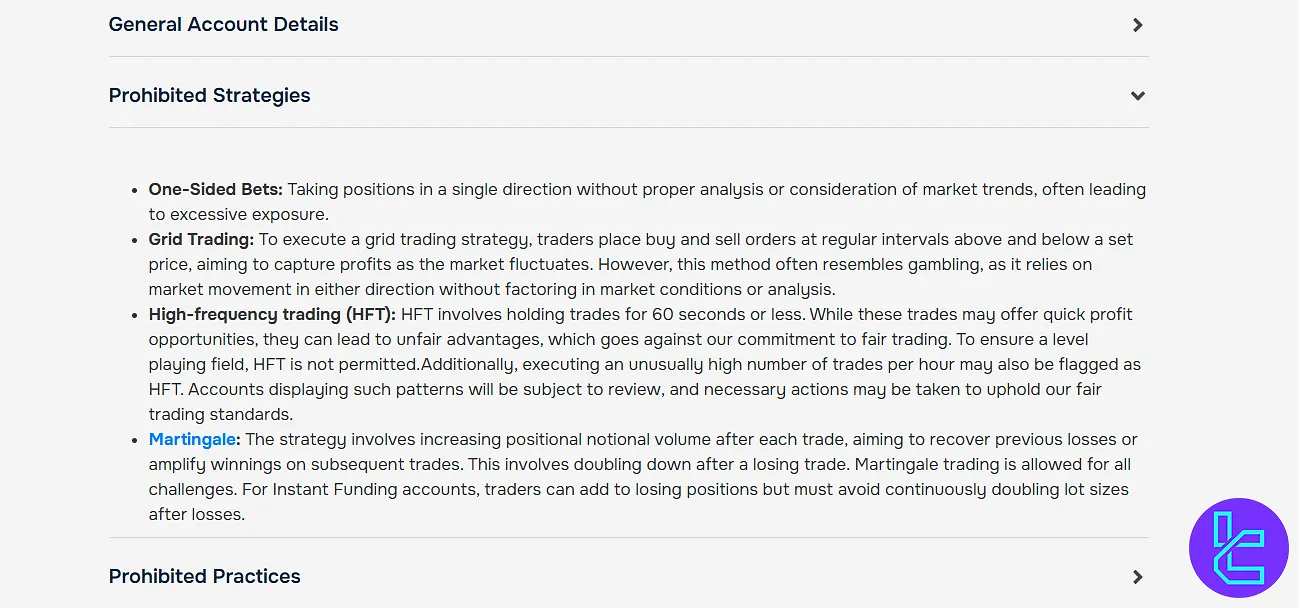Toggle the Prohibited Strategies section heading
The image size is (1299, 608).
click(x=209, y=96)
